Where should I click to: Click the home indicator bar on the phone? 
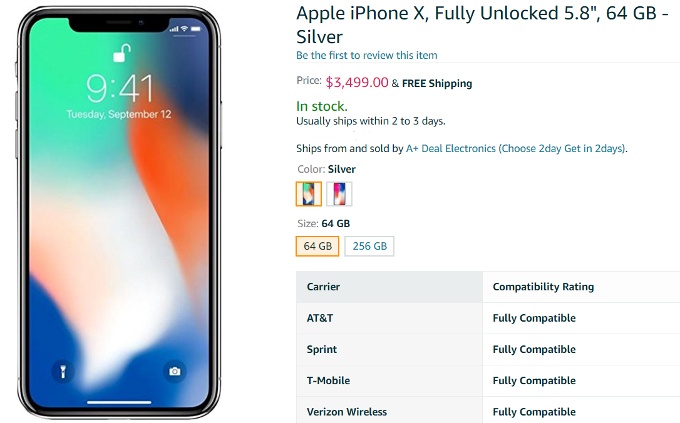[x=119, y=403]
